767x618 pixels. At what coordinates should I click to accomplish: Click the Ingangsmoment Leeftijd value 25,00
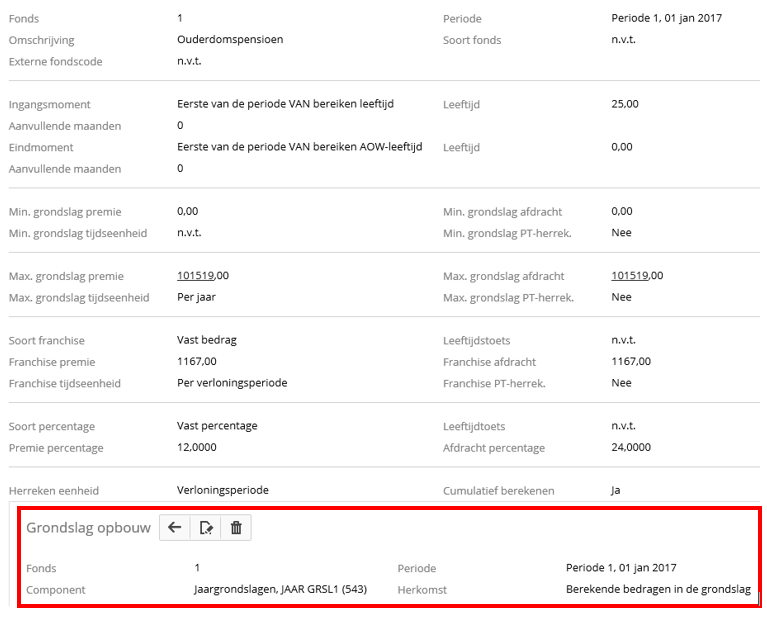tap(625, 104)
